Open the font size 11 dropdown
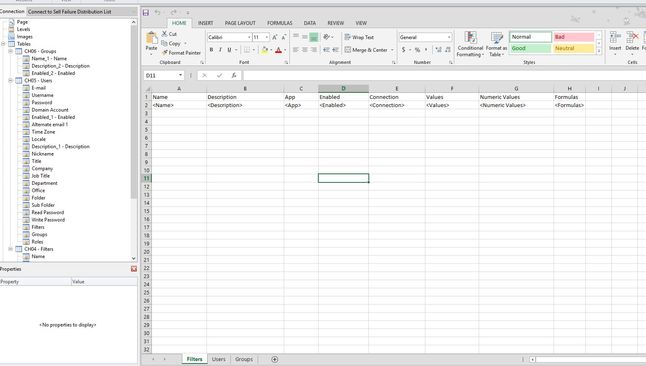This screenshot has height=366, width=646. coord(267,38)
